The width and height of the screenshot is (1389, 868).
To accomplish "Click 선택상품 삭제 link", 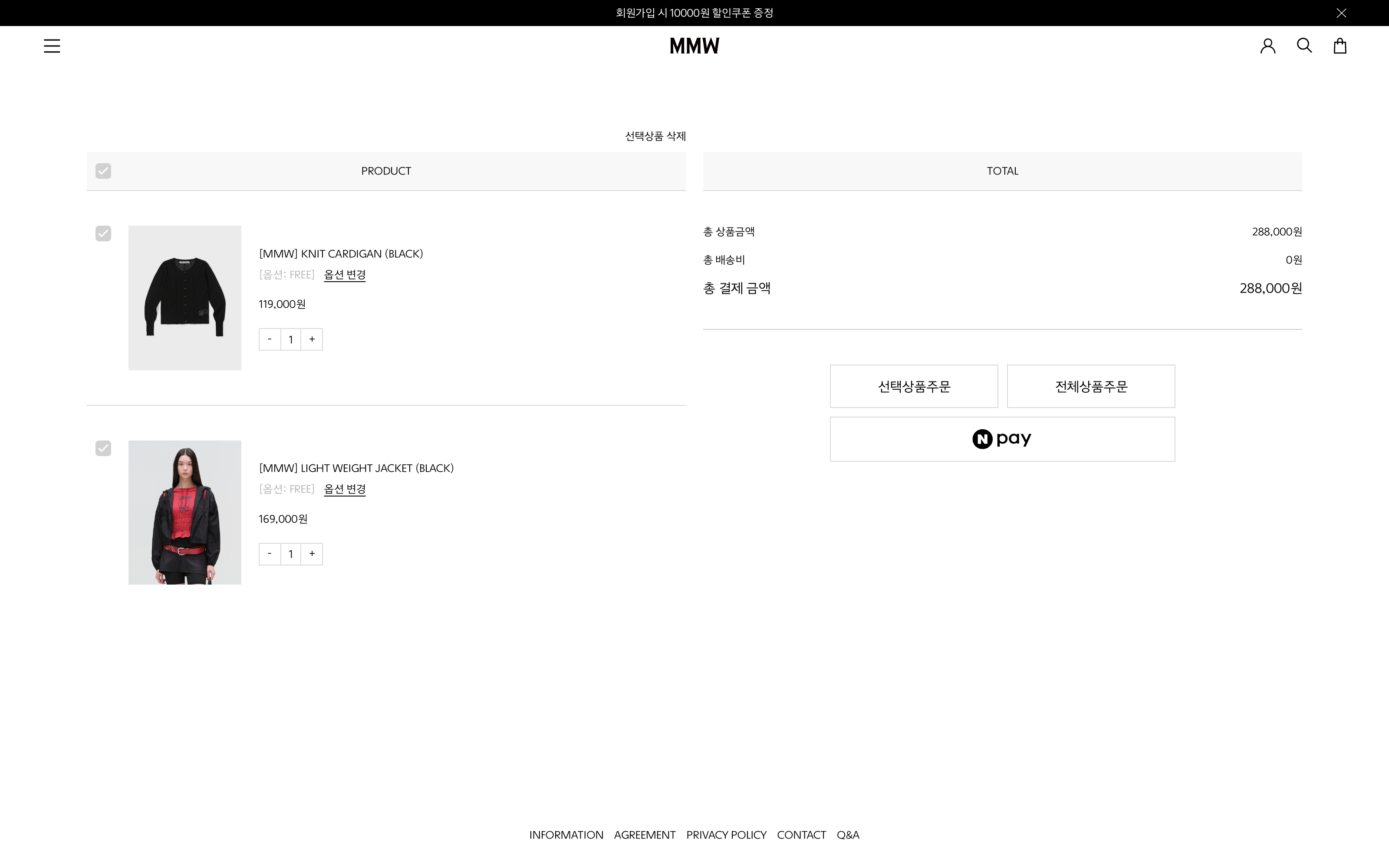I will (x=655, y=136).
